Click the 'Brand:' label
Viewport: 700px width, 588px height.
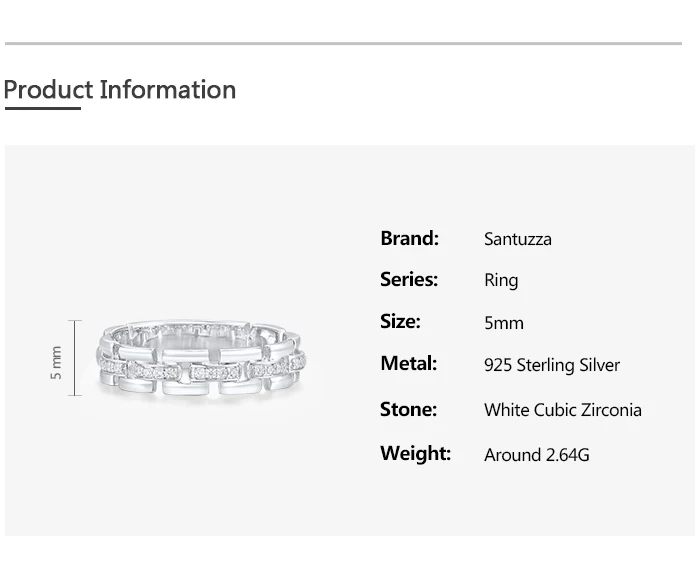click(x=410, y=238)
